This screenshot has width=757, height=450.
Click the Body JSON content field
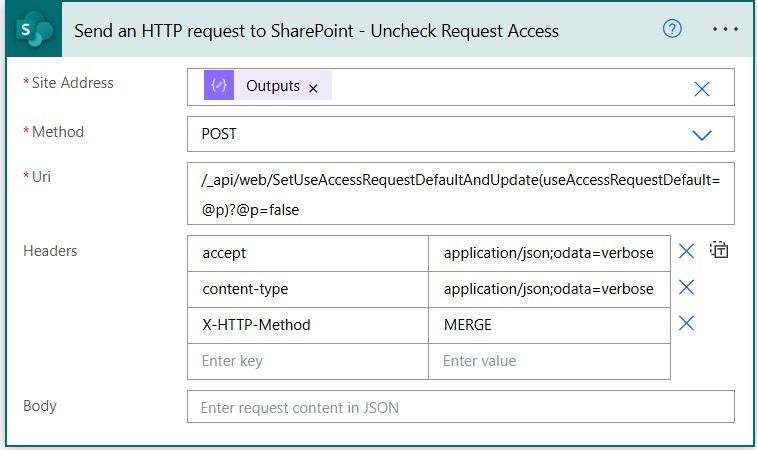pos(460,407)
